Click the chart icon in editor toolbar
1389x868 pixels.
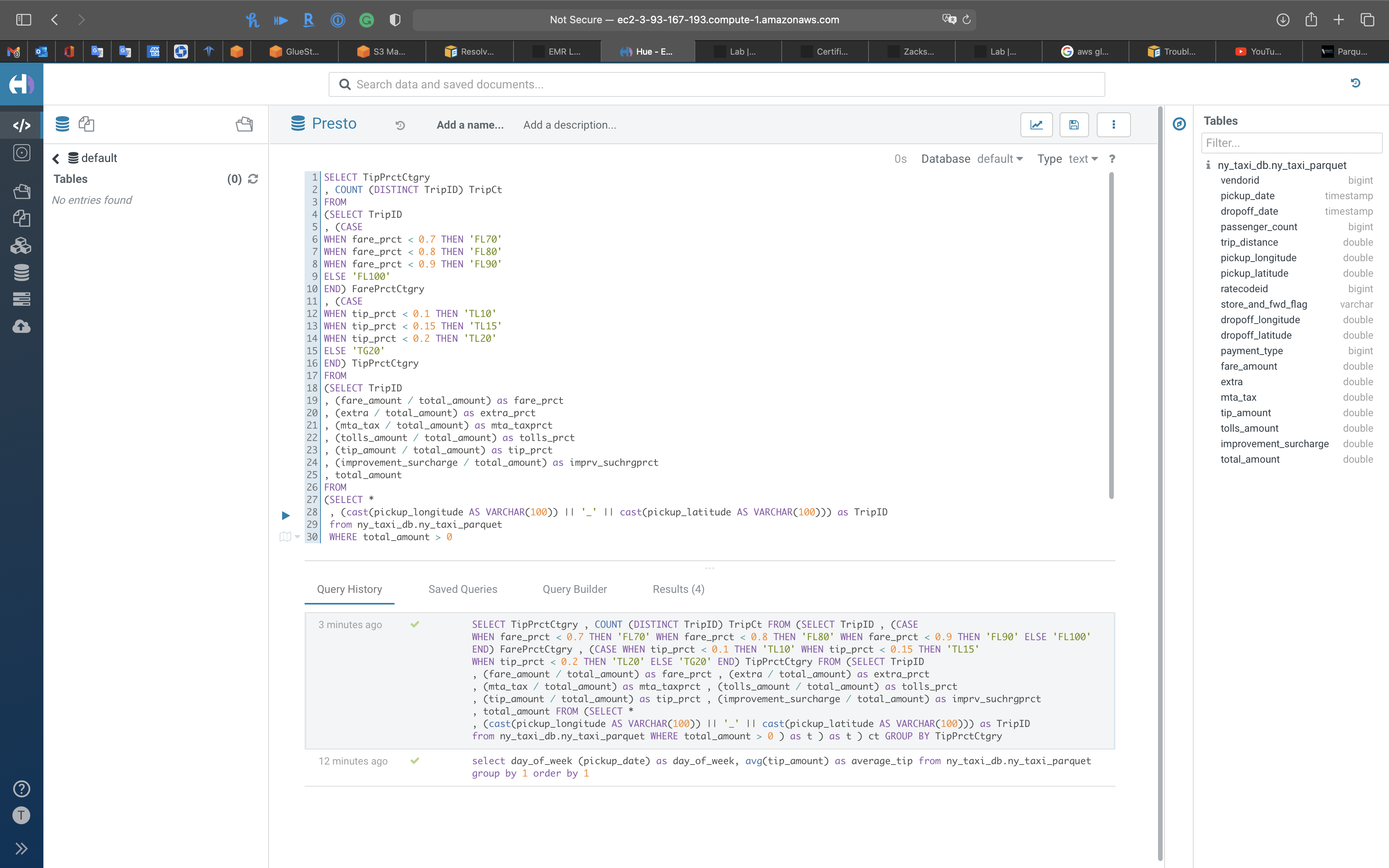coord(1036,124)
